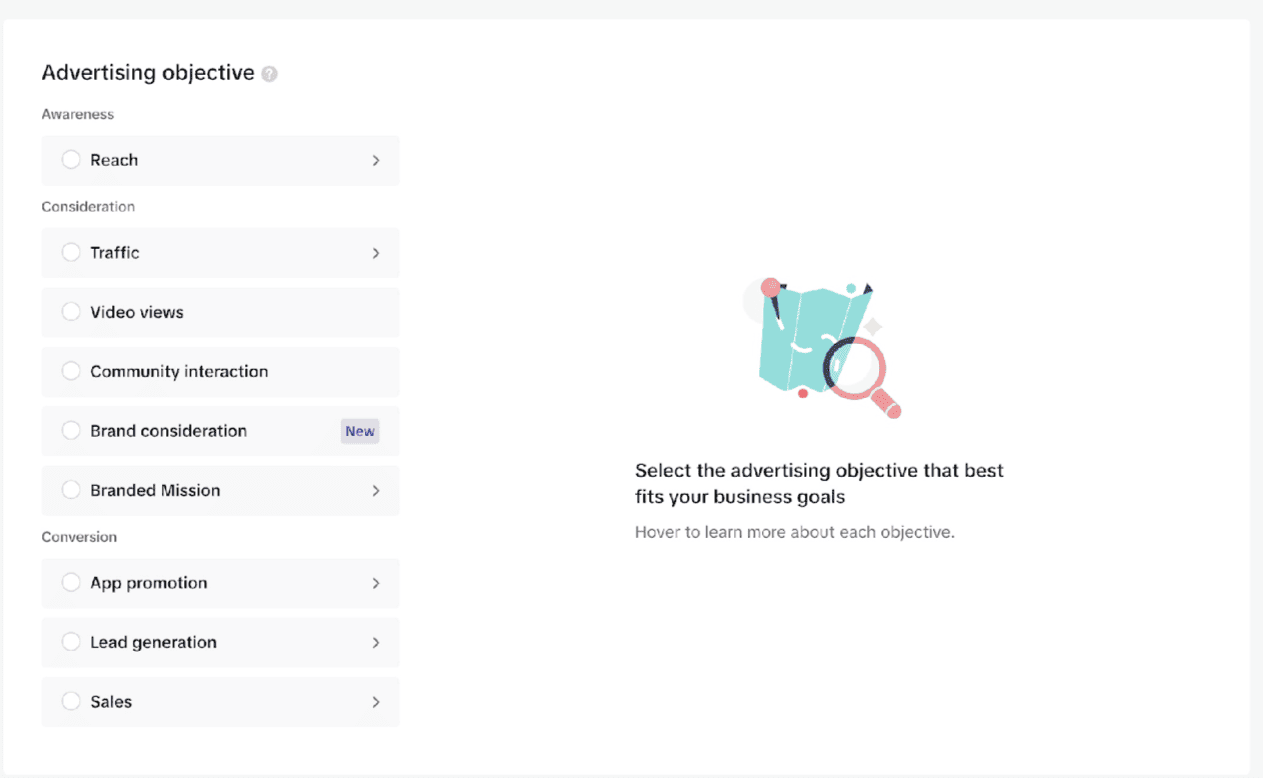Click the Video views option label
Screen dimensions: 1263x778
pyautogui.click(x=137, y=312)
